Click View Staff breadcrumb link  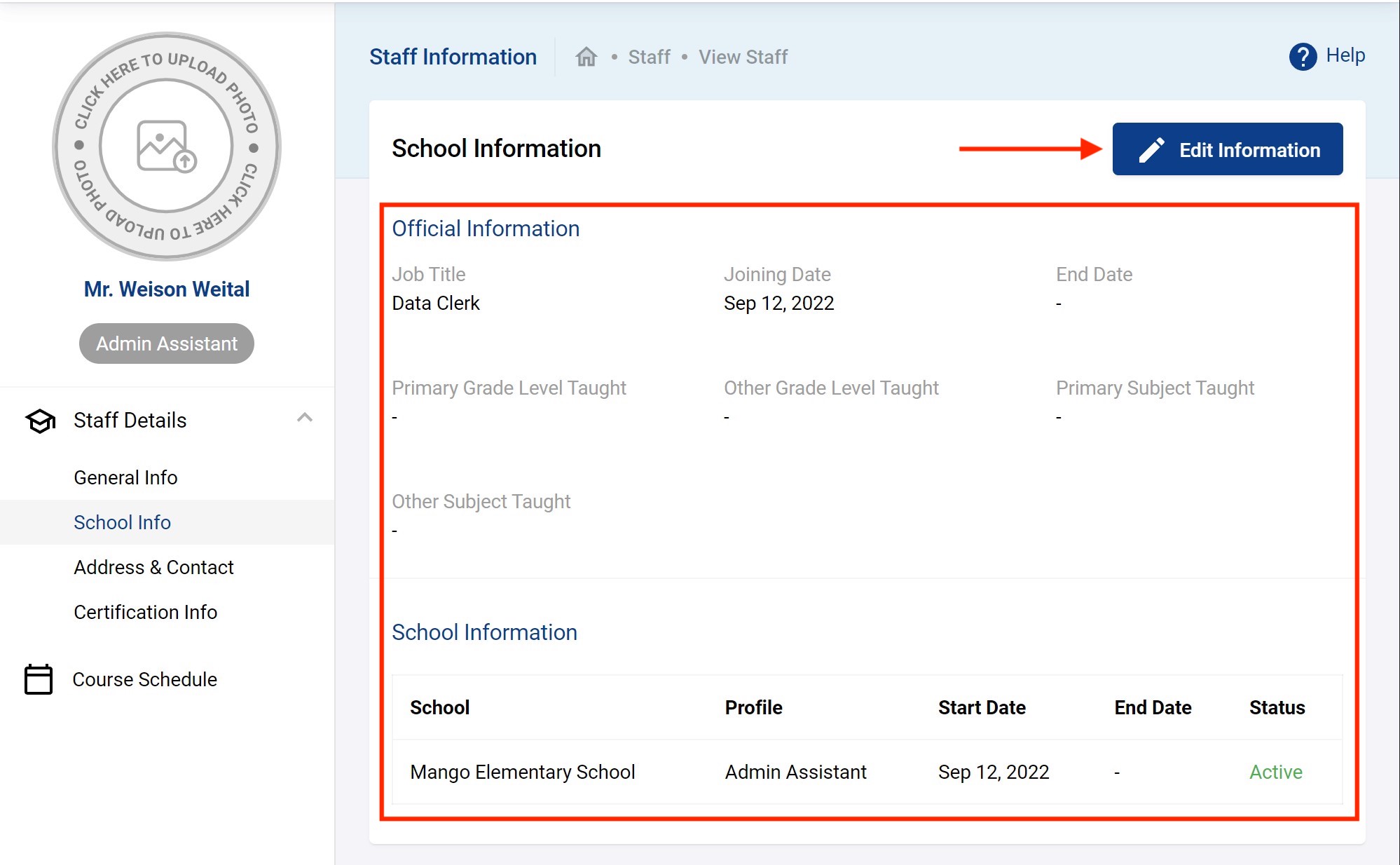743,57
